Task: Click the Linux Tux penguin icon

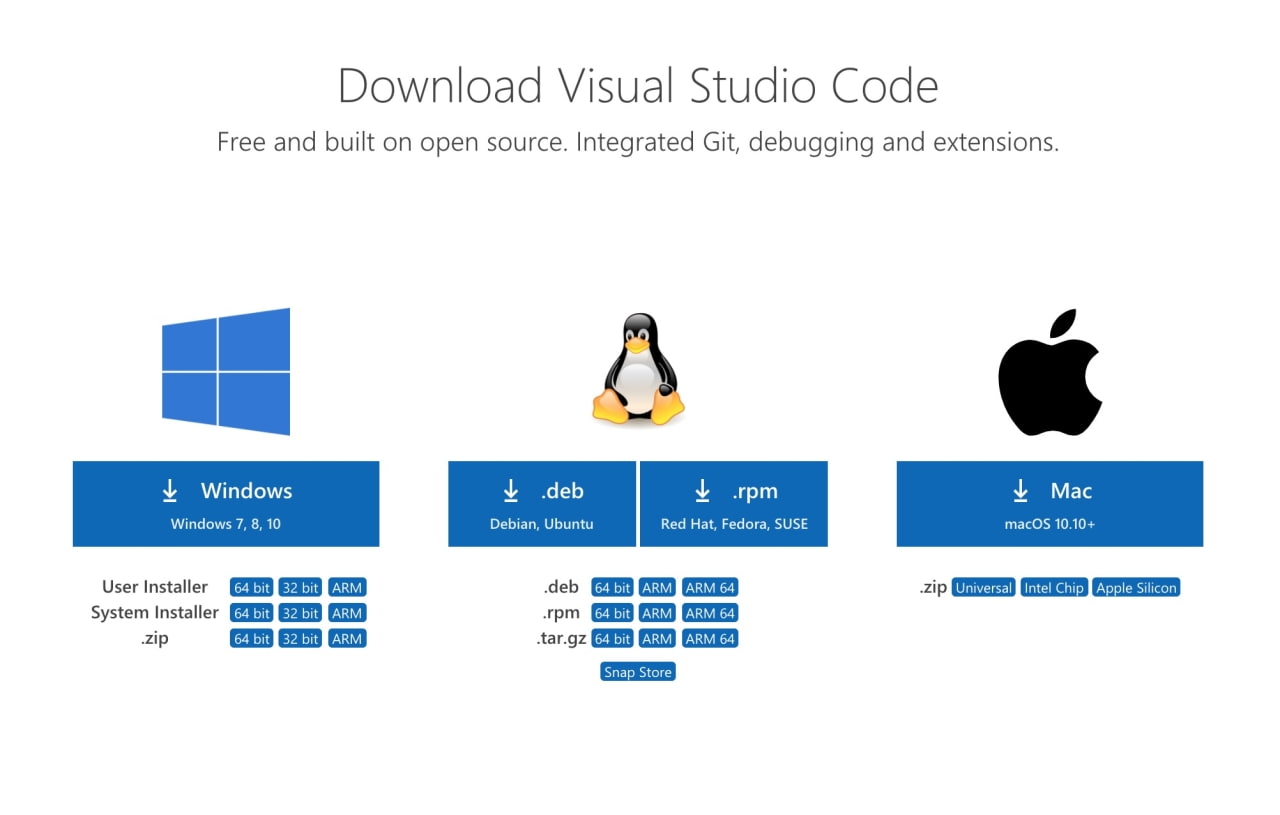Action: click(638, 368)
